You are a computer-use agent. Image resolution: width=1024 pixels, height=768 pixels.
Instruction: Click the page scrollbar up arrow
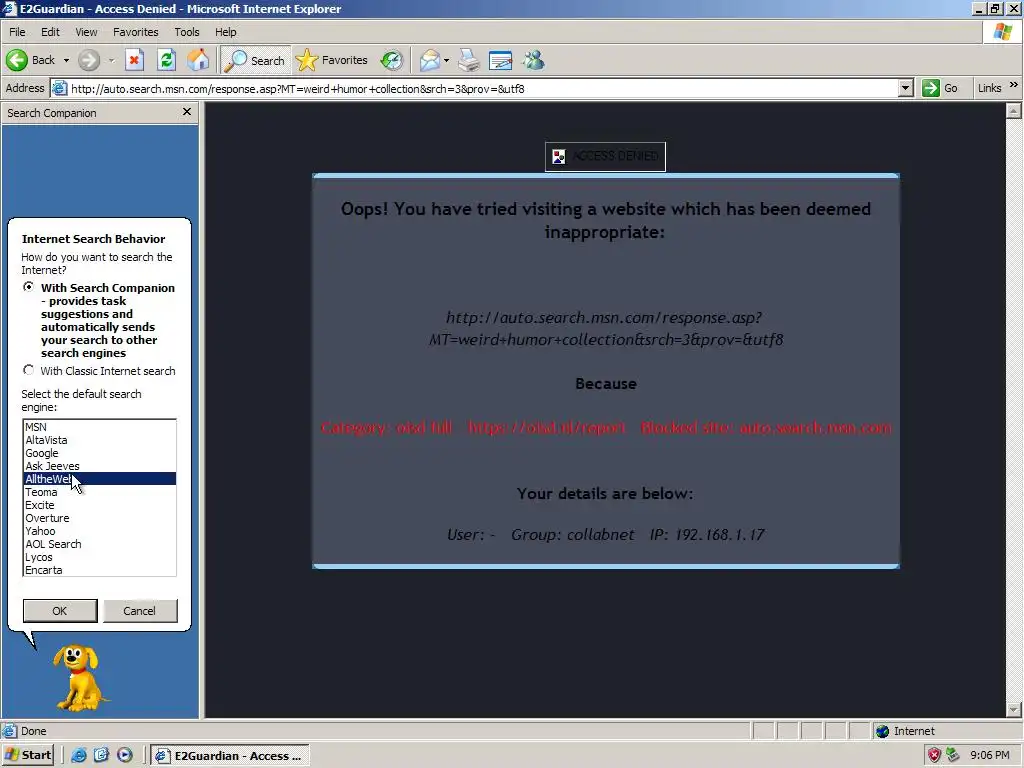coord(1014,110)
